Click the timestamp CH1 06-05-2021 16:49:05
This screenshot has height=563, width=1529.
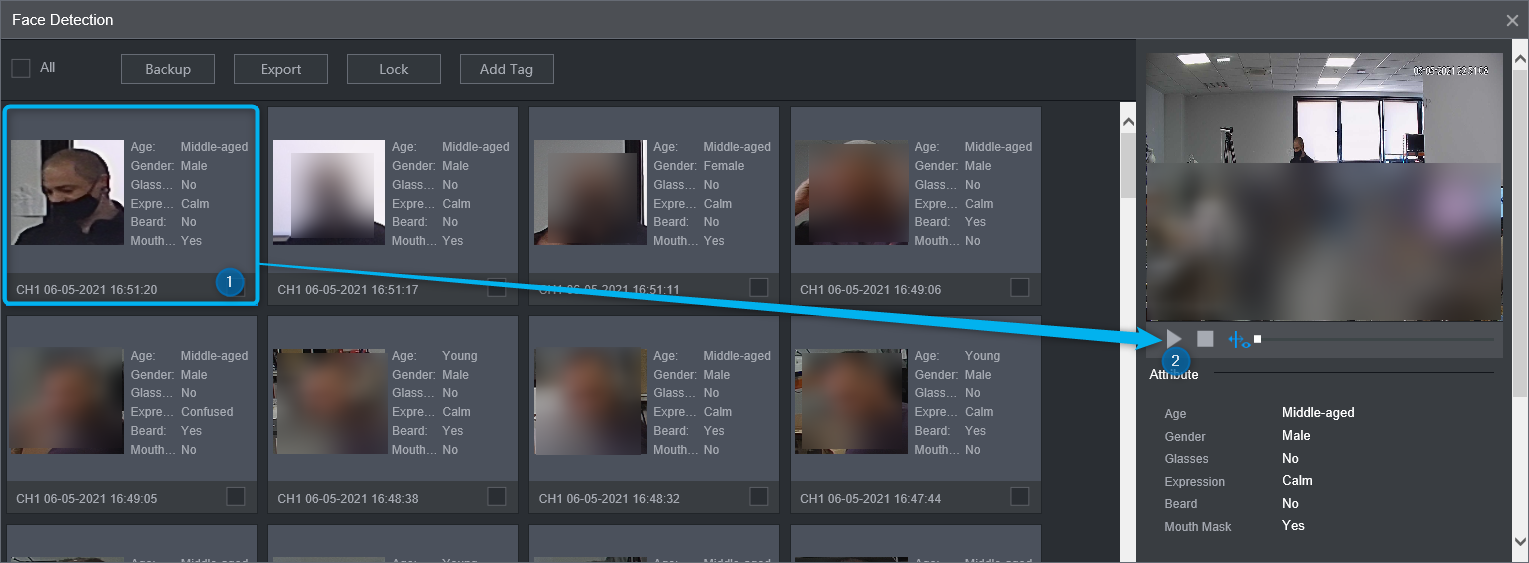pos(87,499)
